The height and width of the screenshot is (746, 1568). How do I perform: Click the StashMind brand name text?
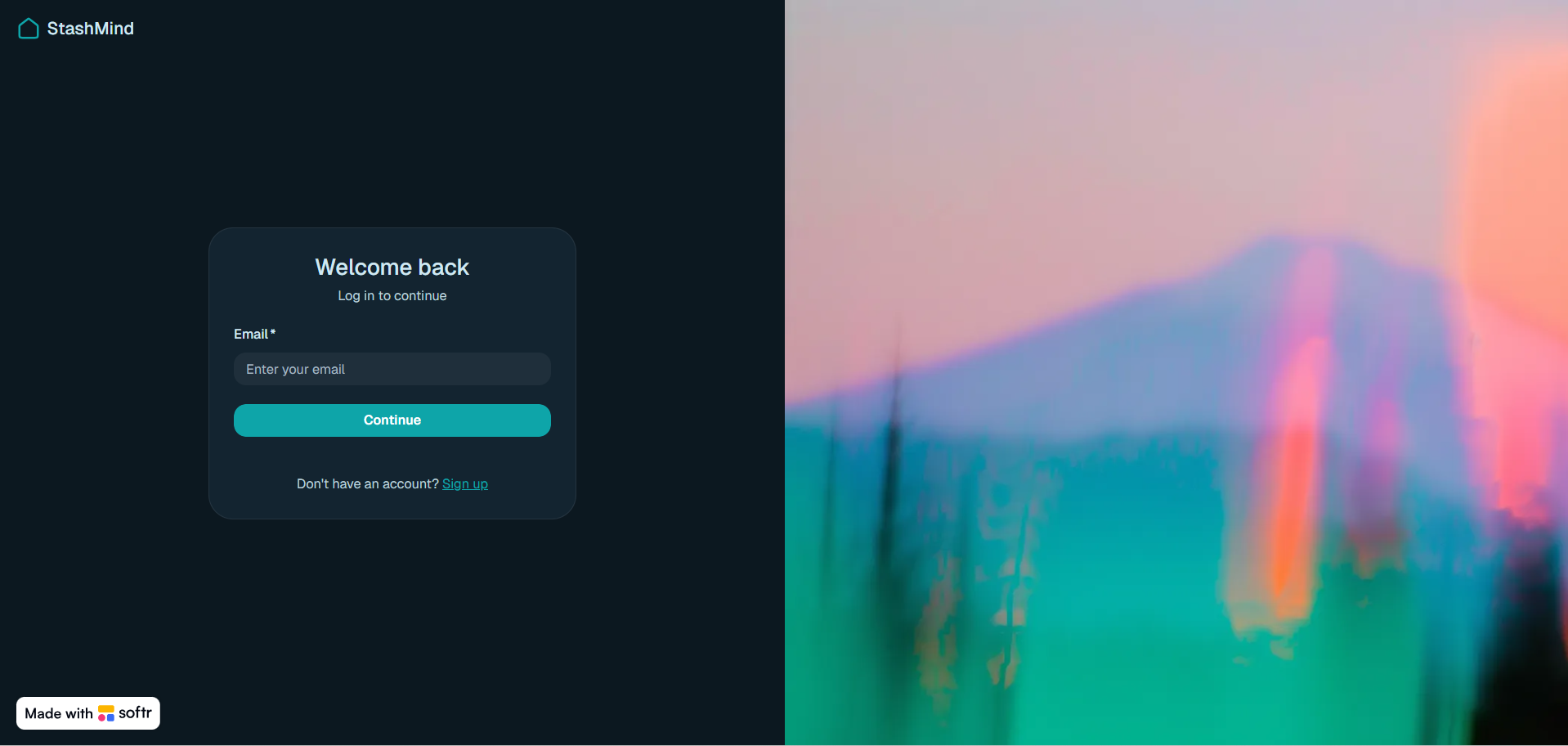point(90,29)
